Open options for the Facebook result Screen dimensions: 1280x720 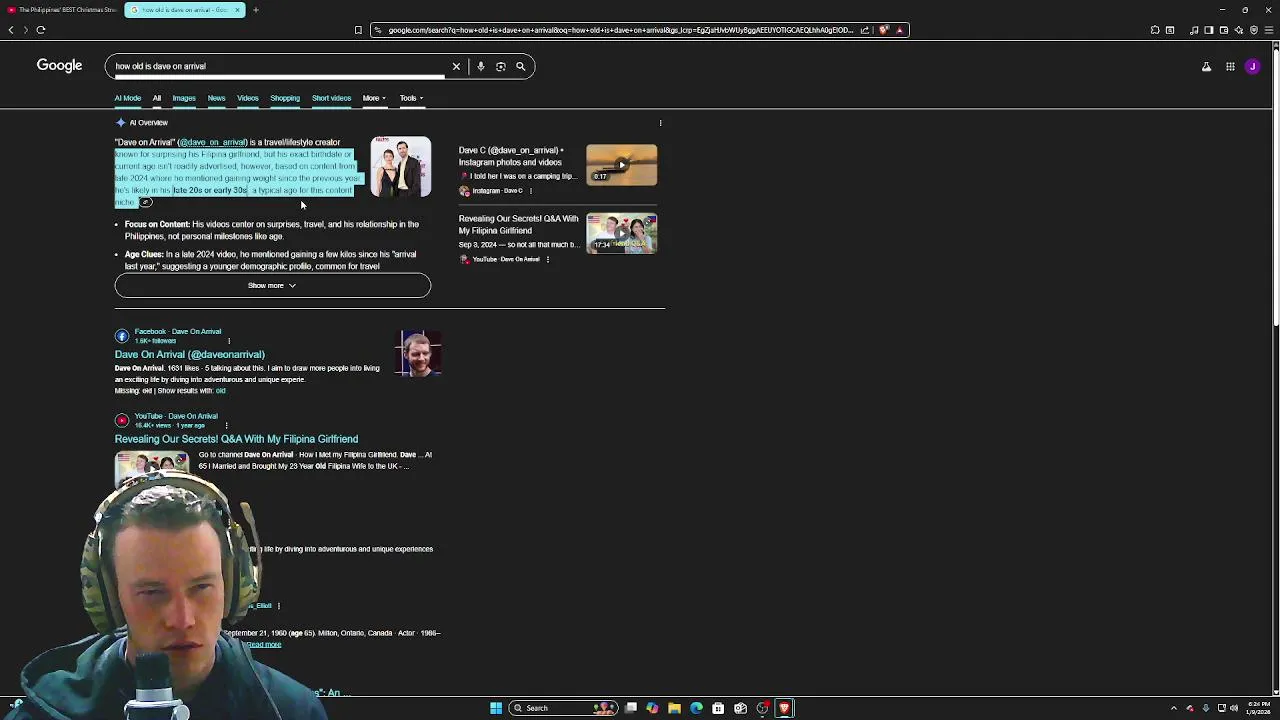click(229, 341)
